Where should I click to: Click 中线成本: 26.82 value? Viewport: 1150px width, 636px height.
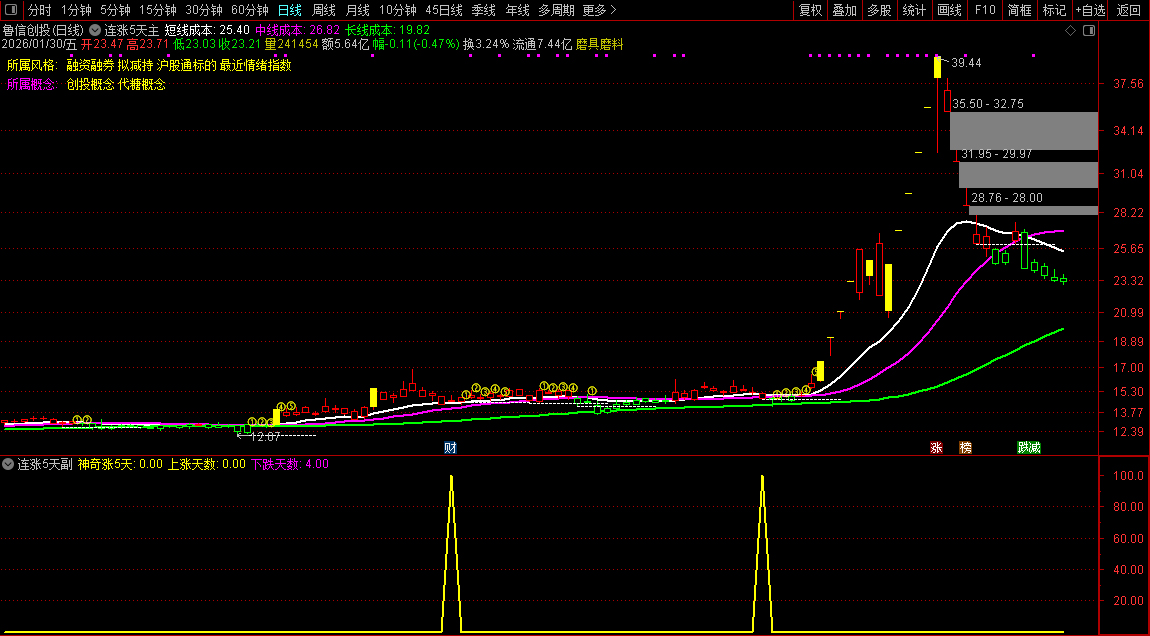(297, 31)
